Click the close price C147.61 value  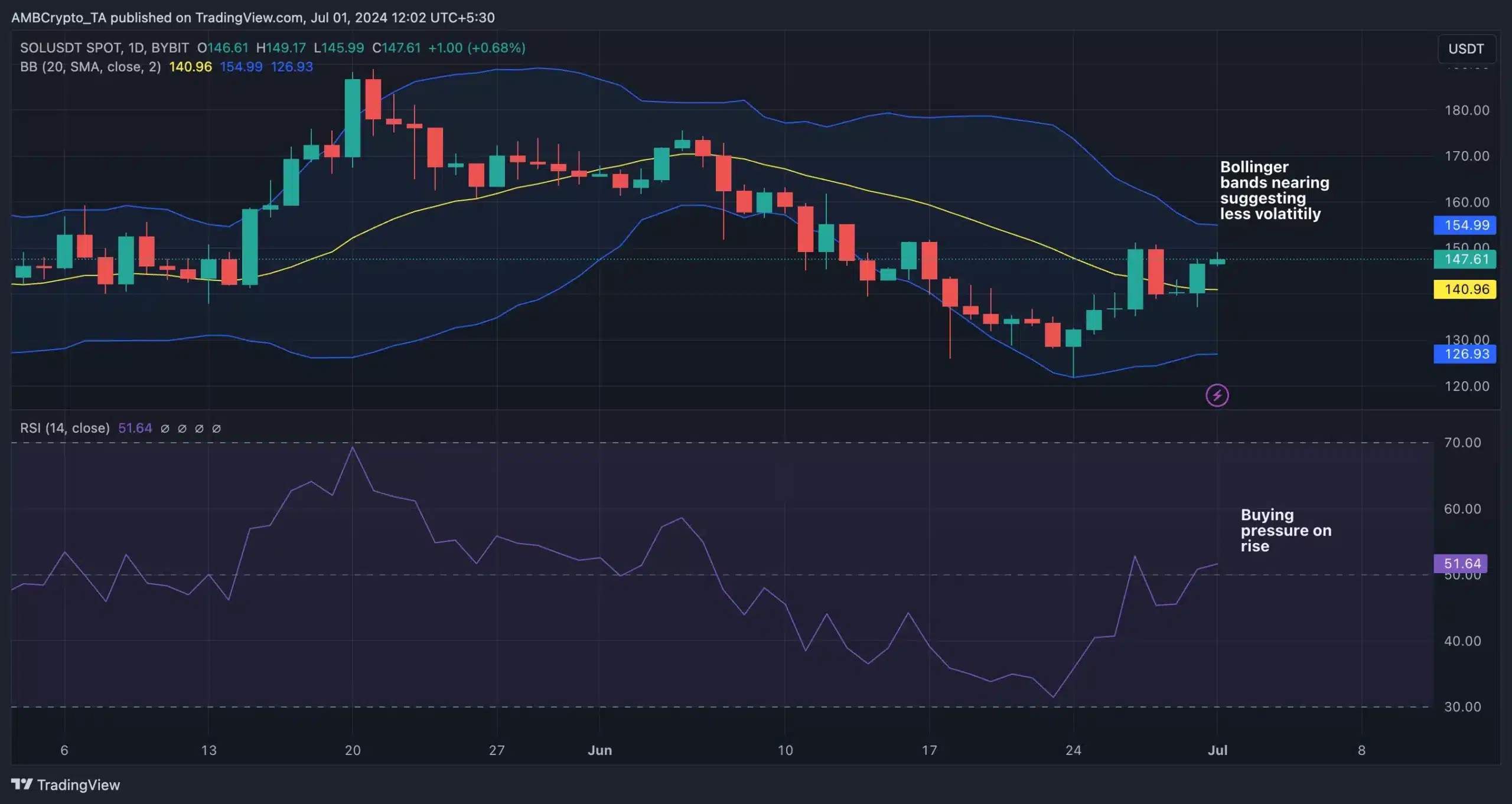pyautogui.click(x=396, y=48)
